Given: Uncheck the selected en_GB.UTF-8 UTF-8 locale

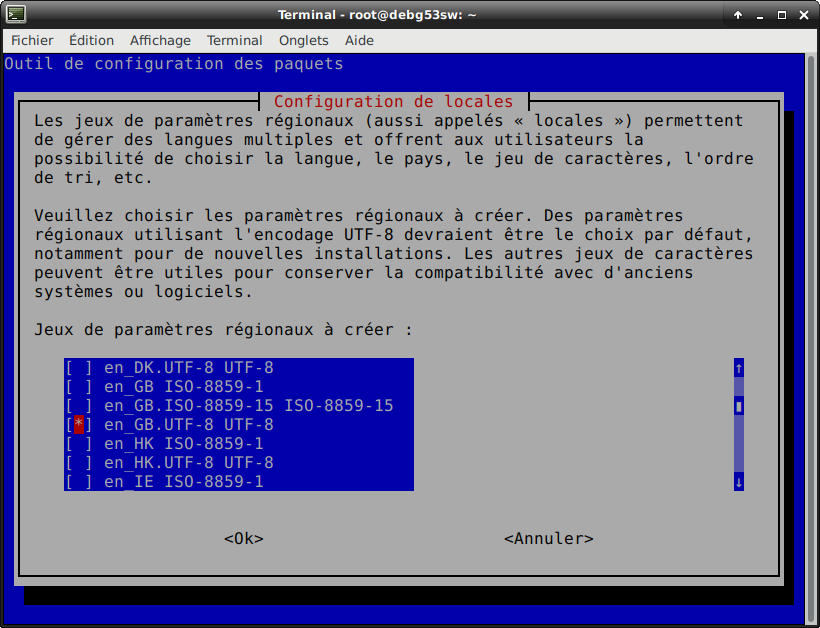Looking at the screenshot, I should pos(78,425).
